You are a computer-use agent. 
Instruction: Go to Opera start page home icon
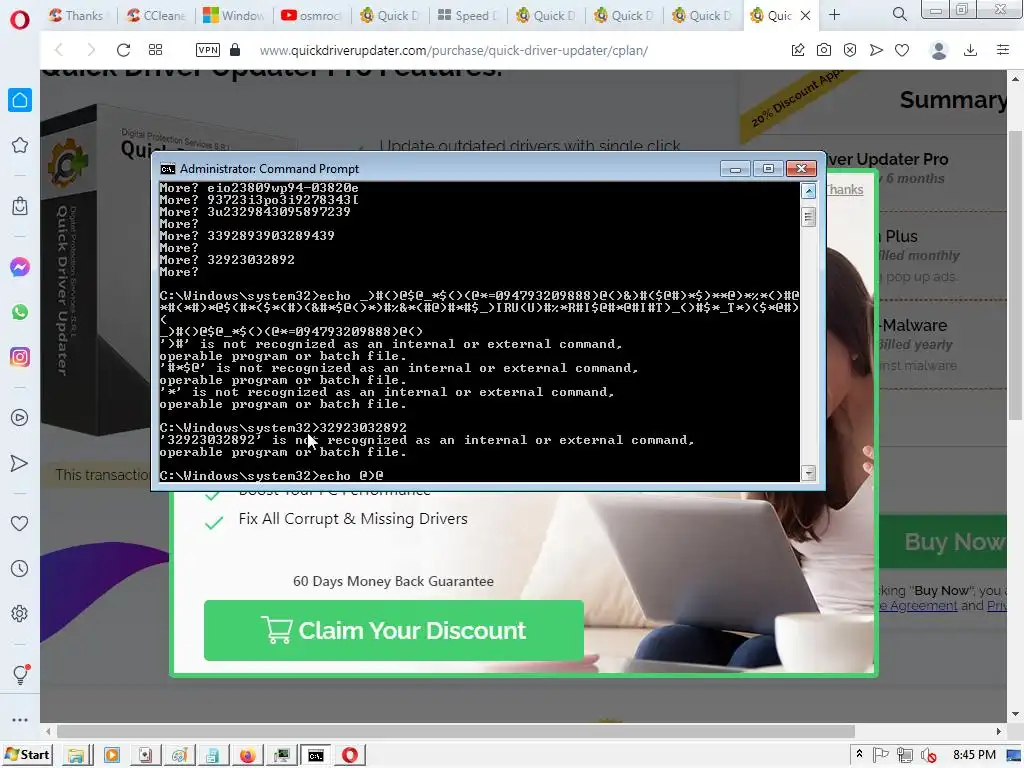[20, 100]
